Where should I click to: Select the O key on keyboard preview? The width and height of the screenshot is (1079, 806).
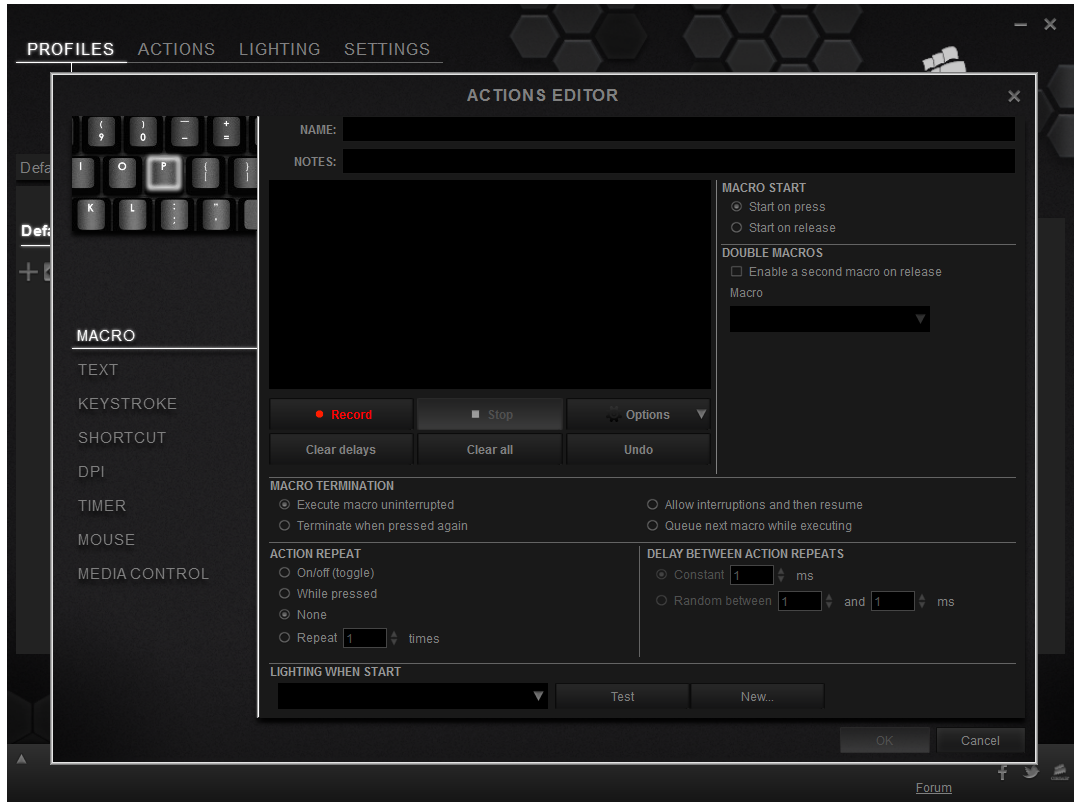tap(122, 173)
